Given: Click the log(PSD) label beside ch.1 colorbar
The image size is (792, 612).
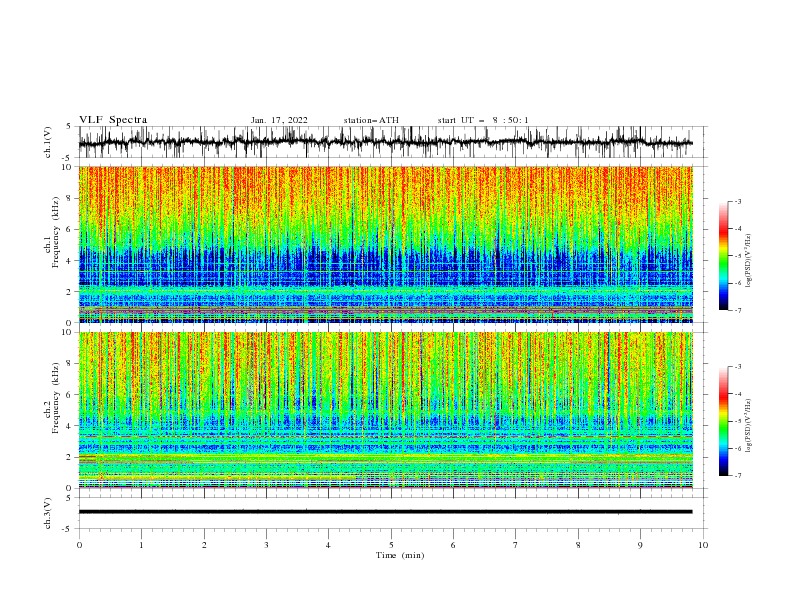Looking at the screenshot, I should pos(748,261).
